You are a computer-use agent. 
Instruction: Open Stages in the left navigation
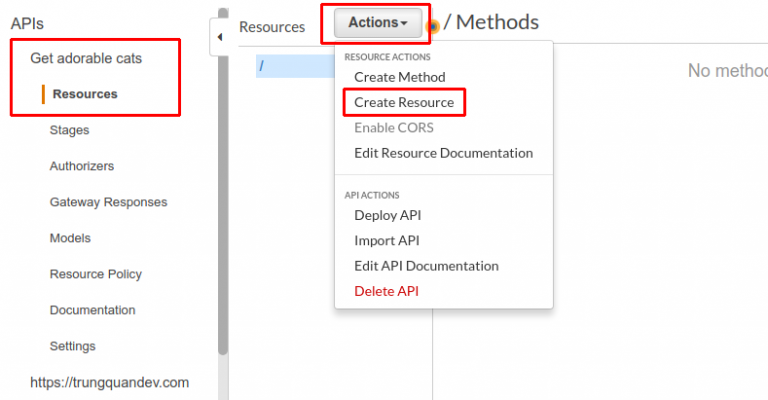(69, 130)
